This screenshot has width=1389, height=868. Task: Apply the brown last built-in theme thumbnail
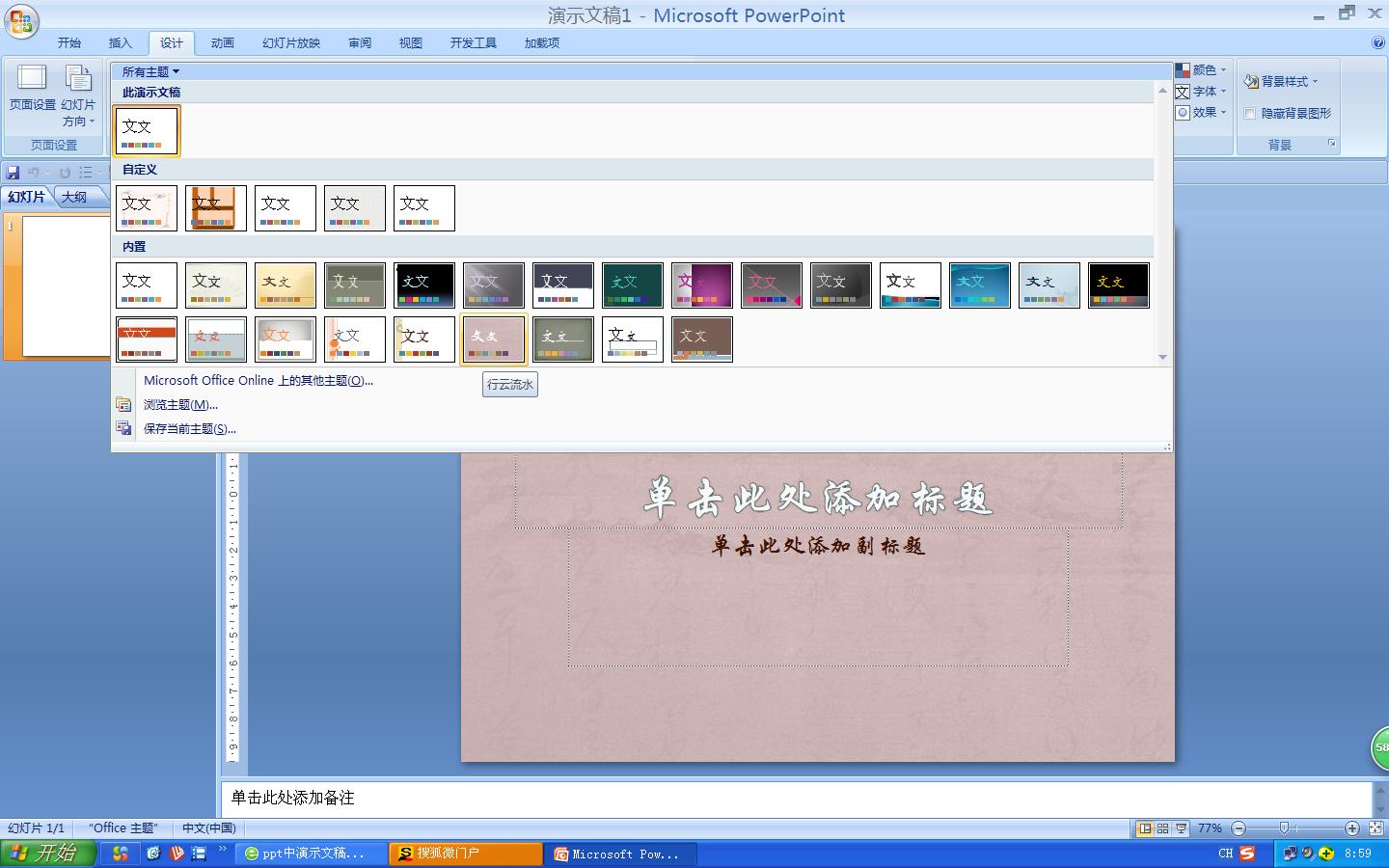pyautogui.click(x=702, y=339)
